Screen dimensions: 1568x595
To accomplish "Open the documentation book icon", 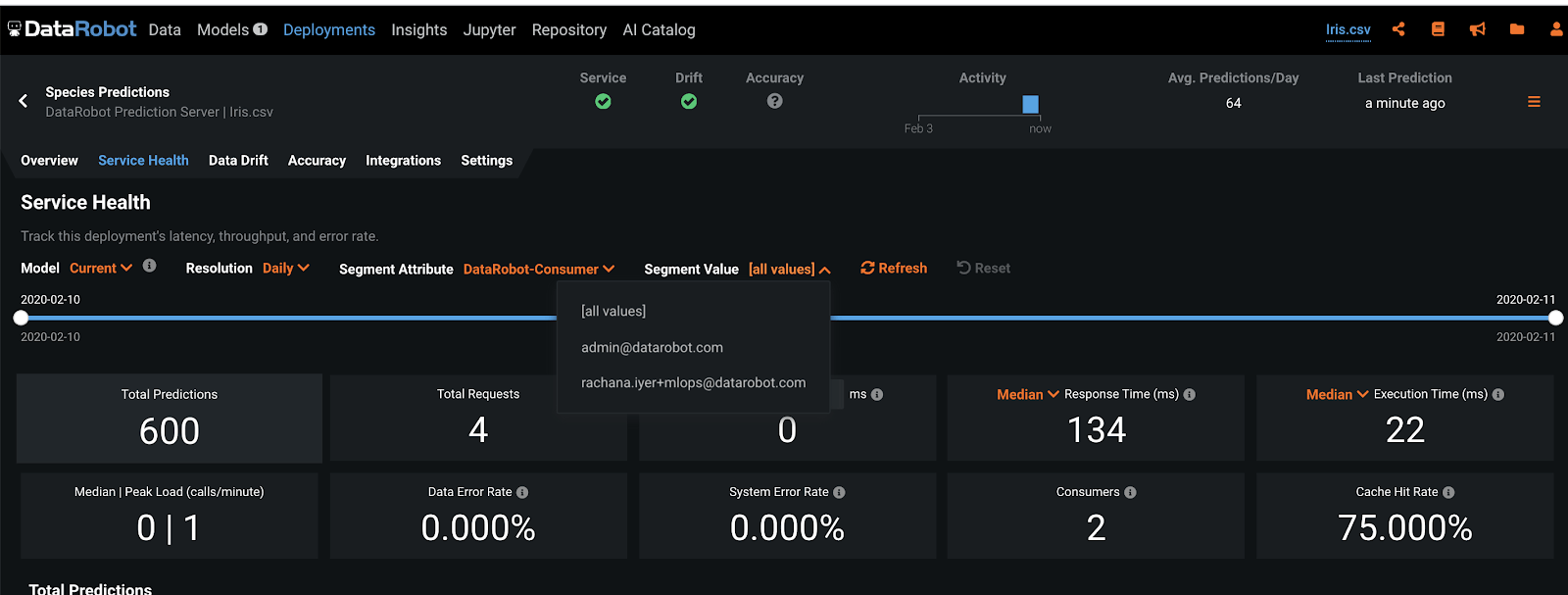I will pos(1438,29).
